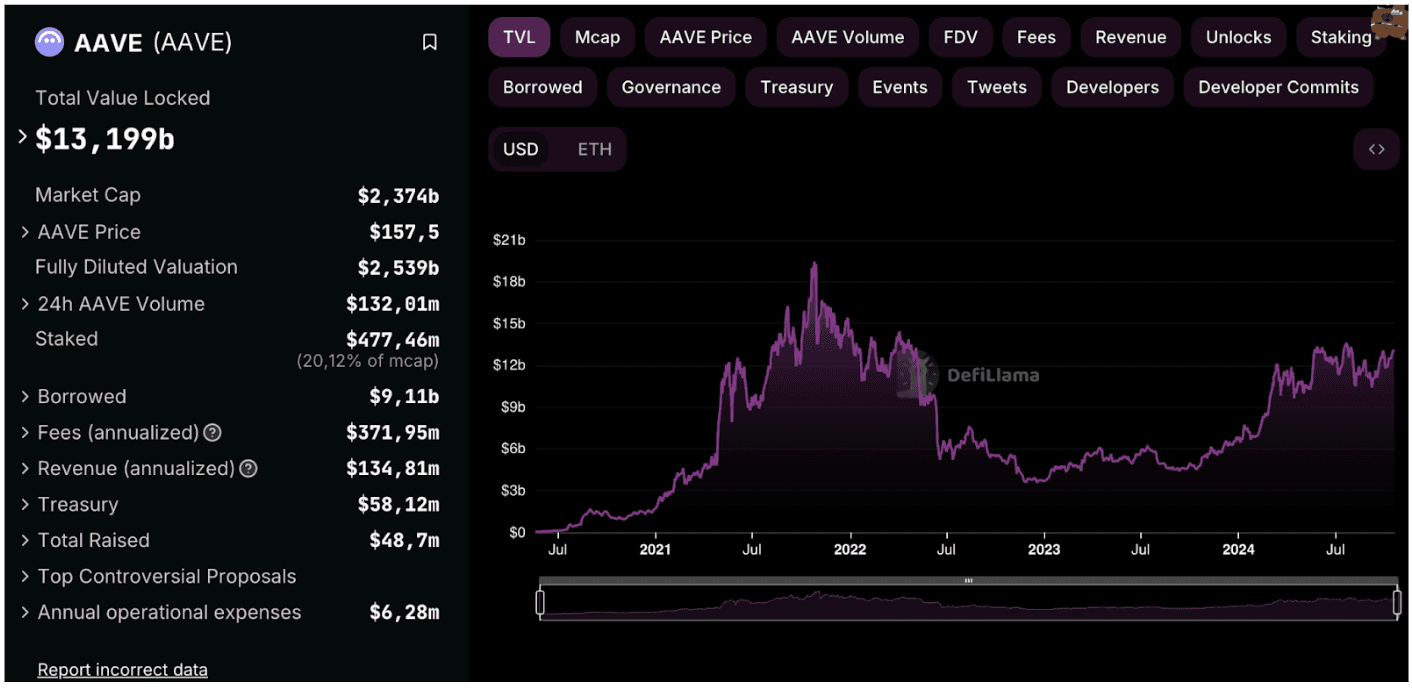Click the AAVE logo icon
This screenshot has height=694, width=1412.
tap(49, 42)
